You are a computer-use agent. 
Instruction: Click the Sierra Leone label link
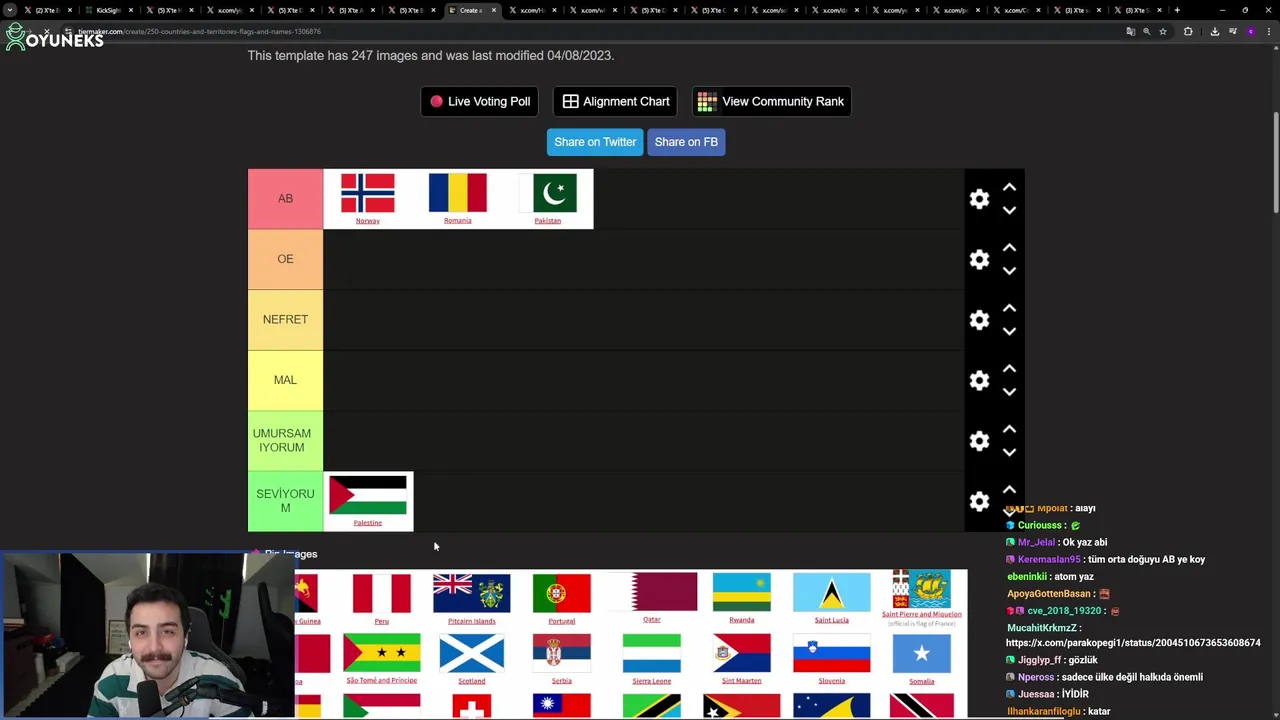pyautogui.click(x=651, y=681)
